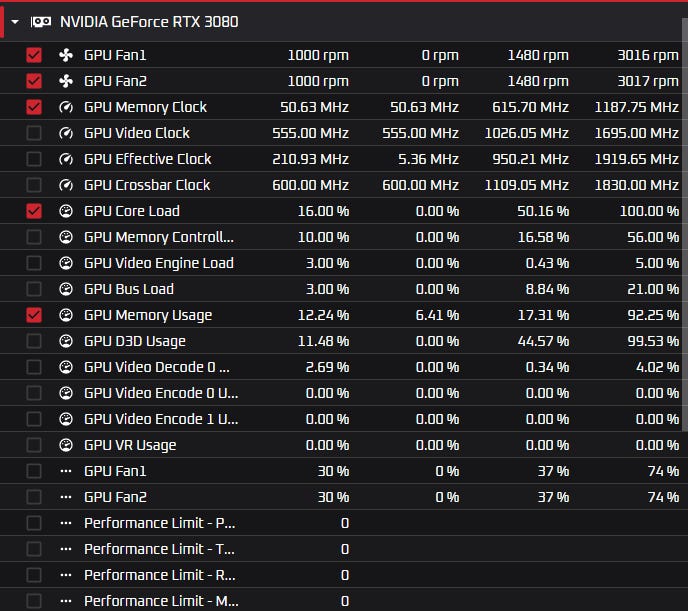Click the ellipsis icon for GPU Fan2 percent row
The width and height of the screenshot is (688, 611).
66,497
